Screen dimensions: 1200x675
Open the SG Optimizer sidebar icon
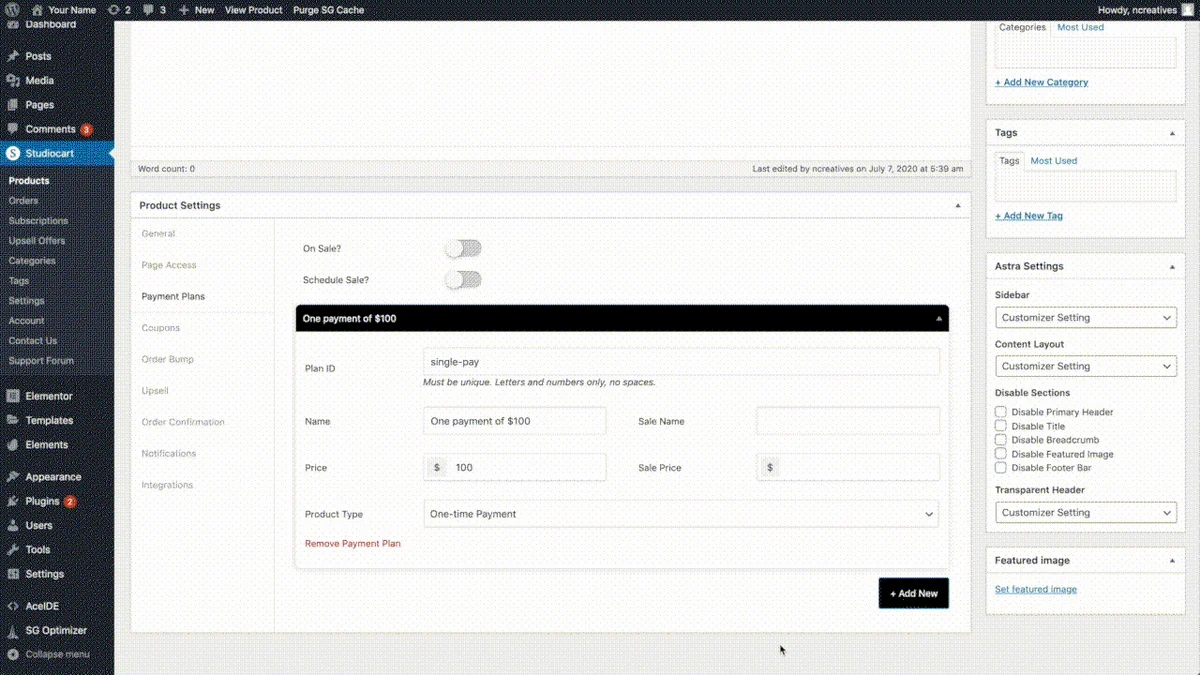click(x=13, y=630)
